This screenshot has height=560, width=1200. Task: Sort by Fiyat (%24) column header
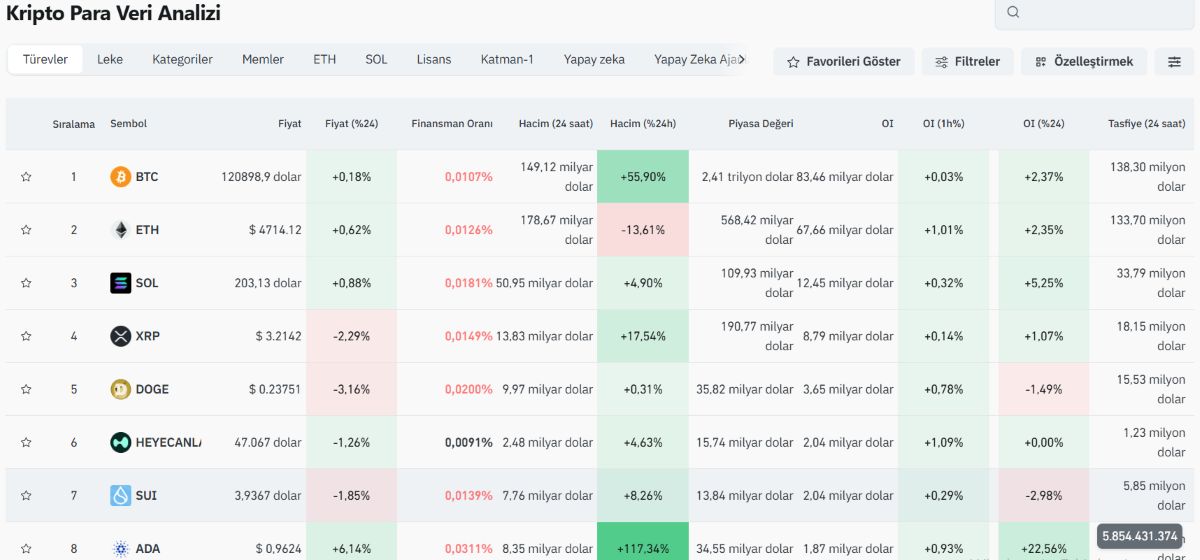(352, 124)
